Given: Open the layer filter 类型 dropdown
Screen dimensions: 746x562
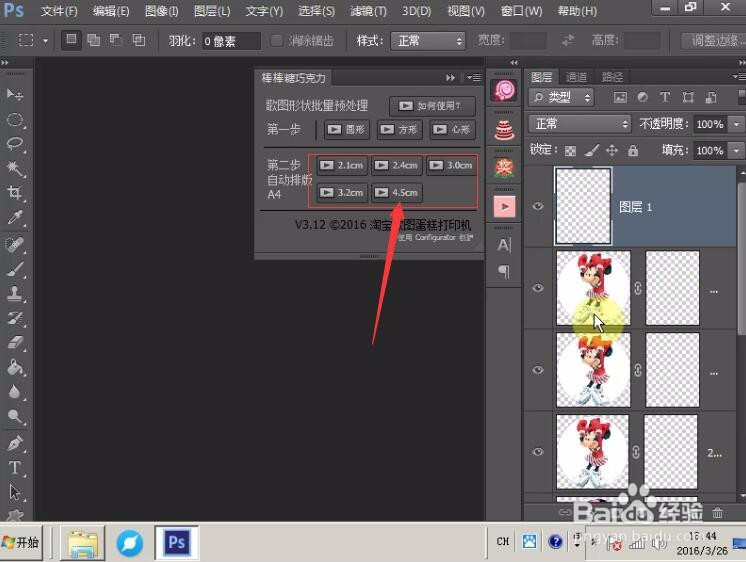Looking at the screenshot, I should click(x=561, y=98).
